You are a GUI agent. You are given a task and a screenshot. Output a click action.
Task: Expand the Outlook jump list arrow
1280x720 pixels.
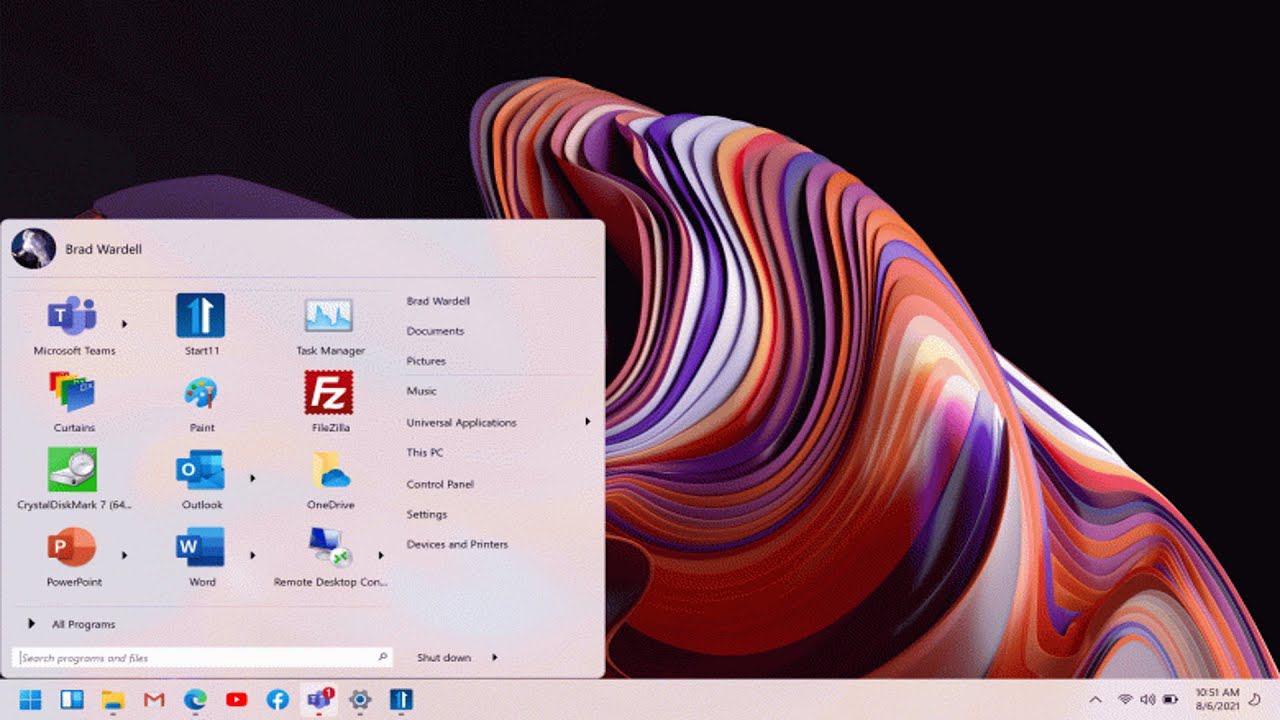coord(253,478)
